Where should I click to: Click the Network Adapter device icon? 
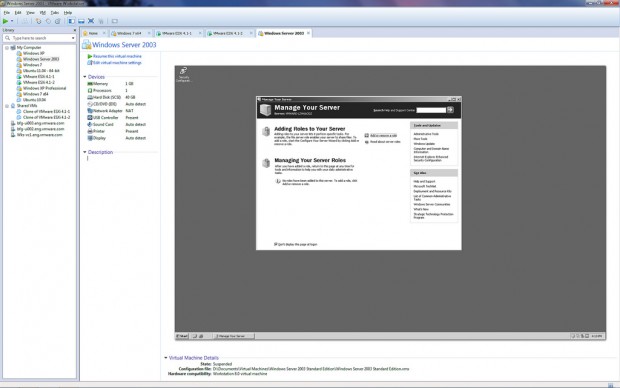tap(90, 111)
